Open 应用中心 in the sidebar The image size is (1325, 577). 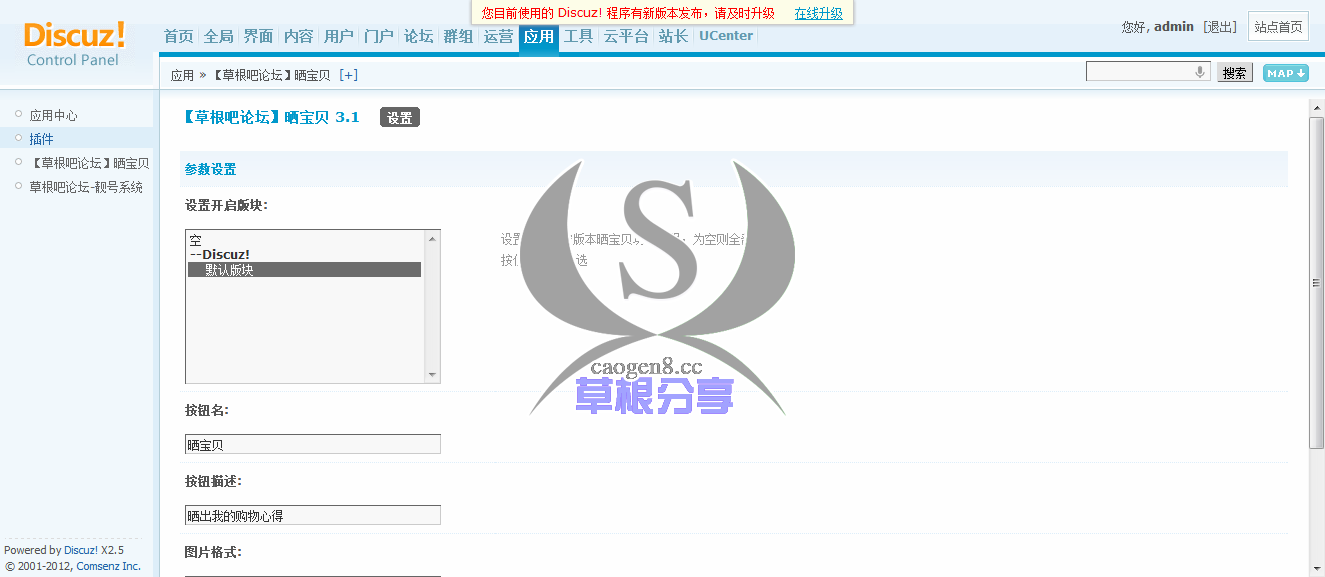[x=53, y=115]
